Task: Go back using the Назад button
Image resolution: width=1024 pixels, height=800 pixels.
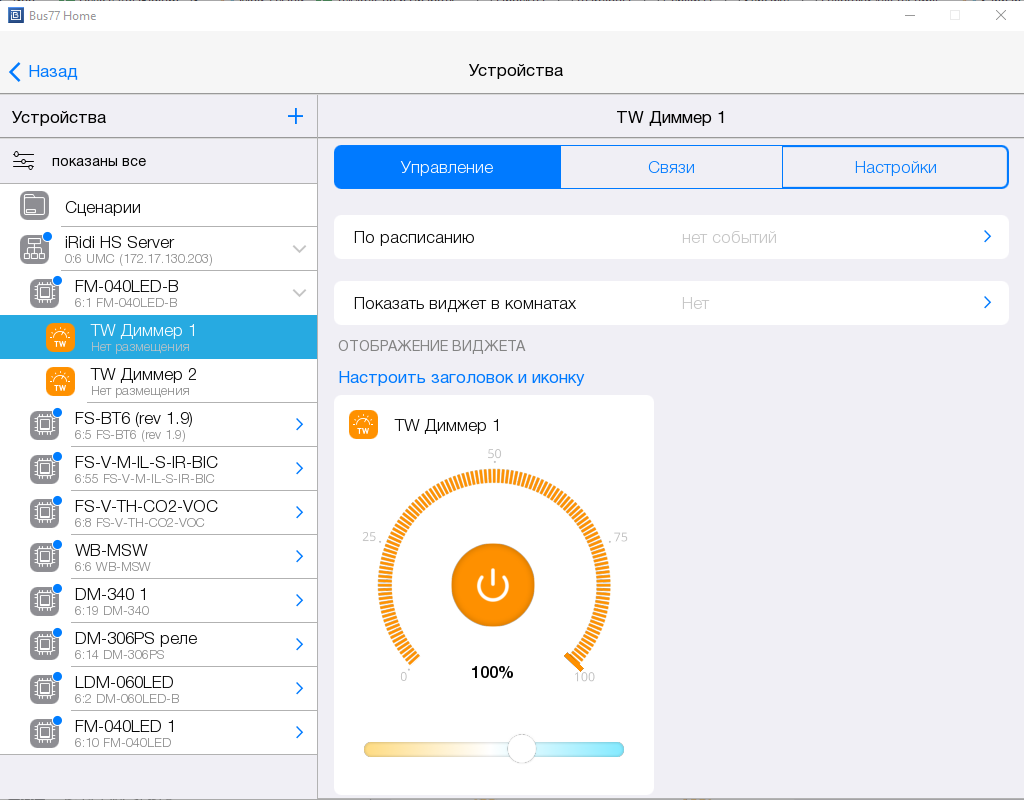Action: tap(43, 71)
